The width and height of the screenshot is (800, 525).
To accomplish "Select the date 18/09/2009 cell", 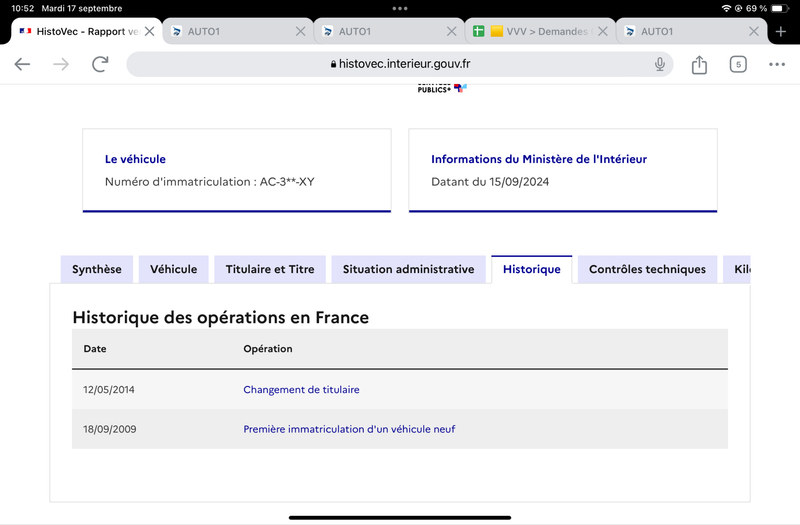I will point(110,429).
